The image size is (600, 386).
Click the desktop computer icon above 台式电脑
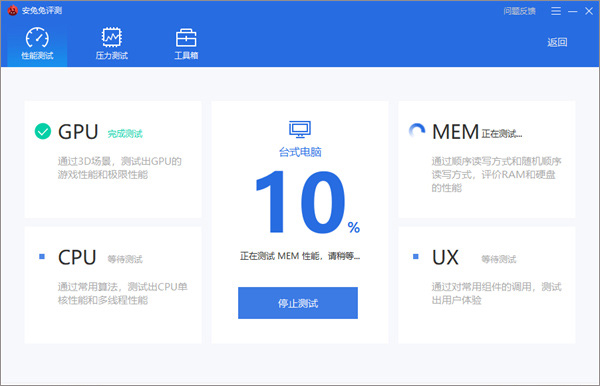click(x=300, y=129)
